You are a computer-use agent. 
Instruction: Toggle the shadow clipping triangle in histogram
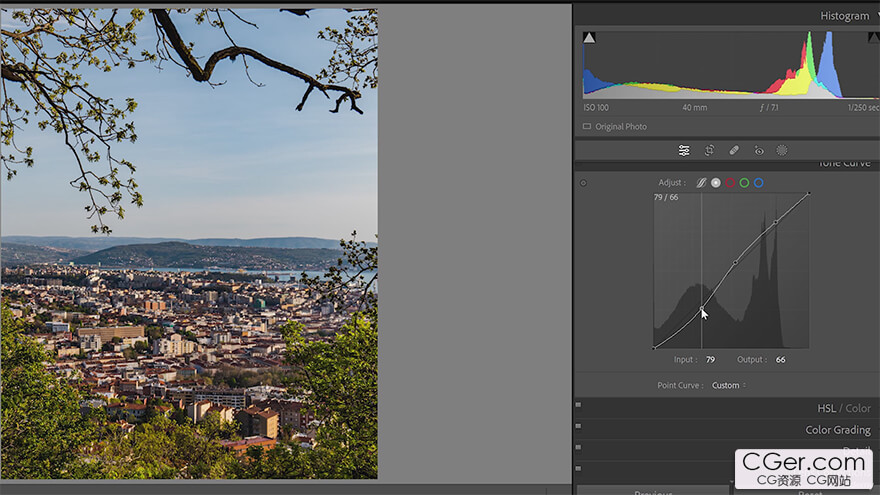[x=589, y=38]
